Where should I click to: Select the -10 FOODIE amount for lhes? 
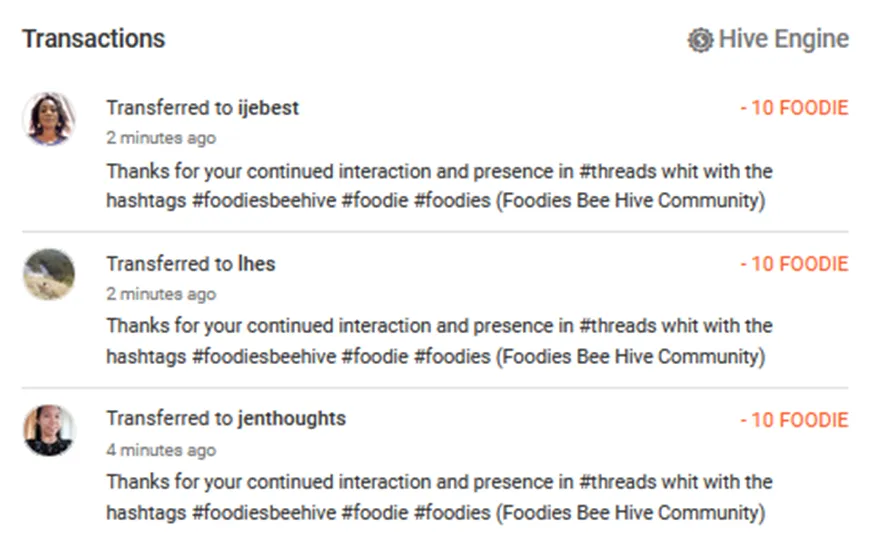[x=794, y=264]
